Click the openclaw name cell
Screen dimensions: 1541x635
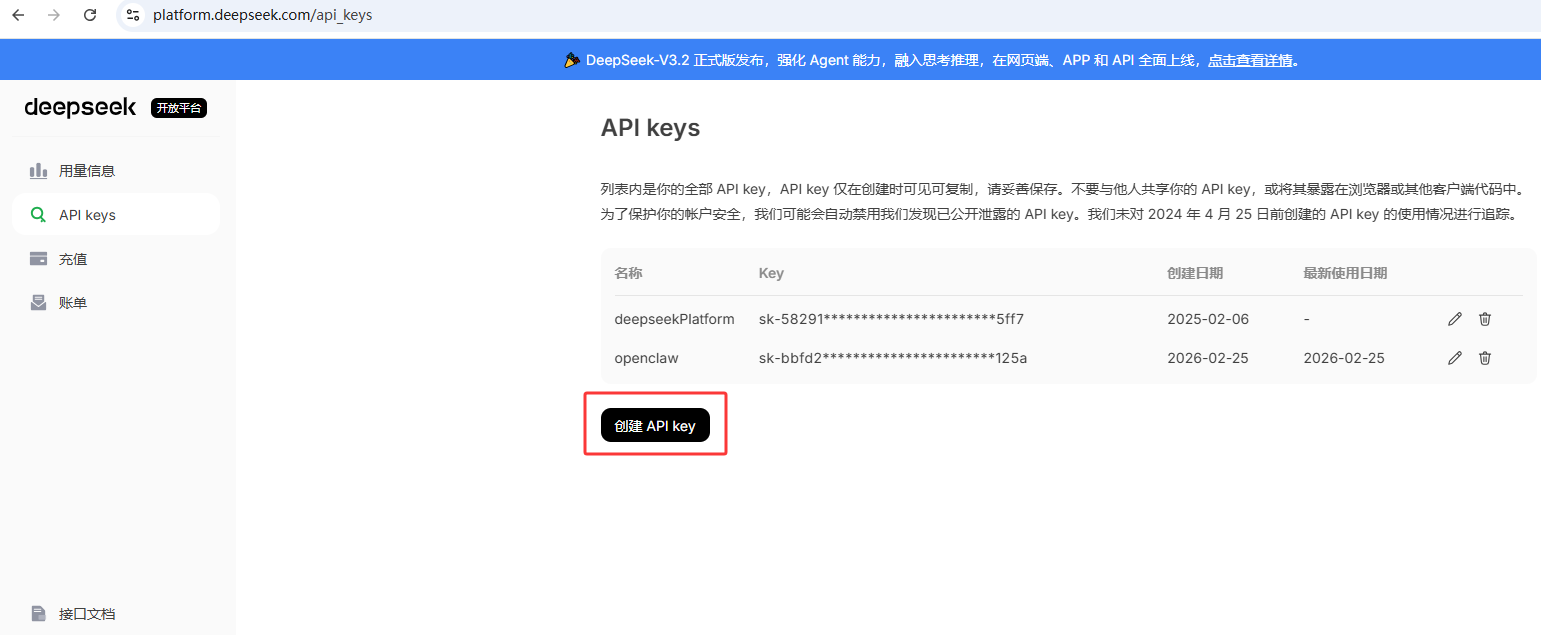(646, 358)
